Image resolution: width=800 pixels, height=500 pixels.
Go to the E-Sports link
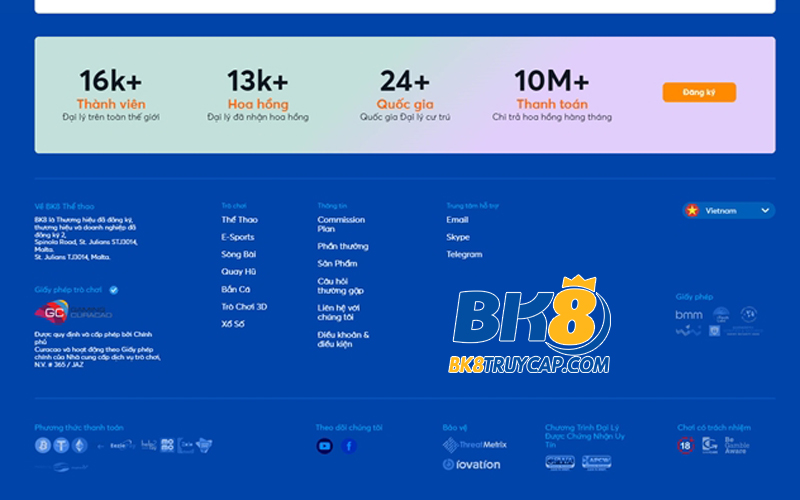(238, 237)
